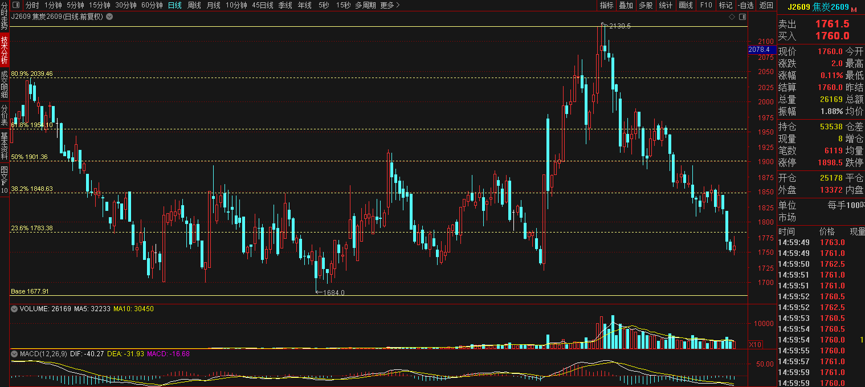This screenshot has height=387, width=865.
Task: Click the 统计 statistics button
Action: point(665,5)
